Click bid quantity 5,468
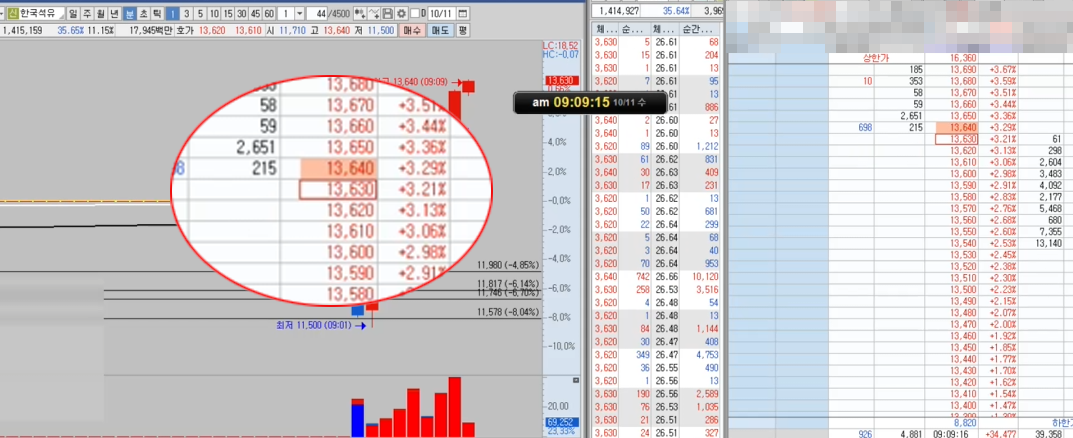 [1050, 208]
